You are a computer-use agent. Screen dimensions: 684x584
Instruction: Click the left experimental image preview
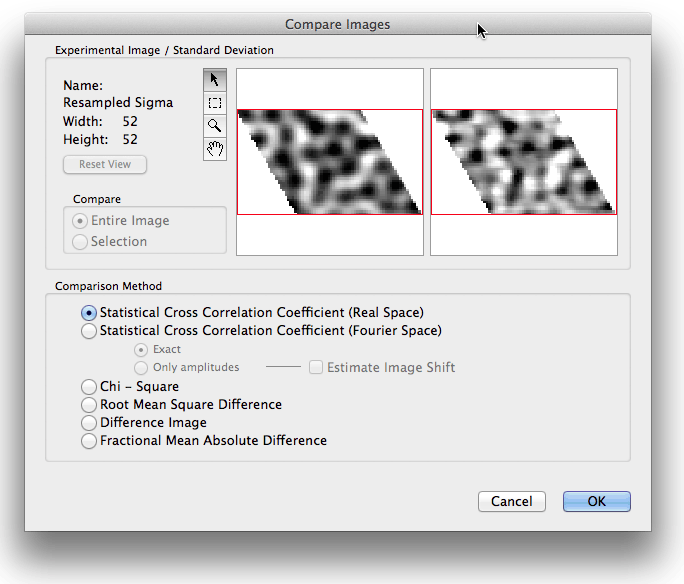330,162
